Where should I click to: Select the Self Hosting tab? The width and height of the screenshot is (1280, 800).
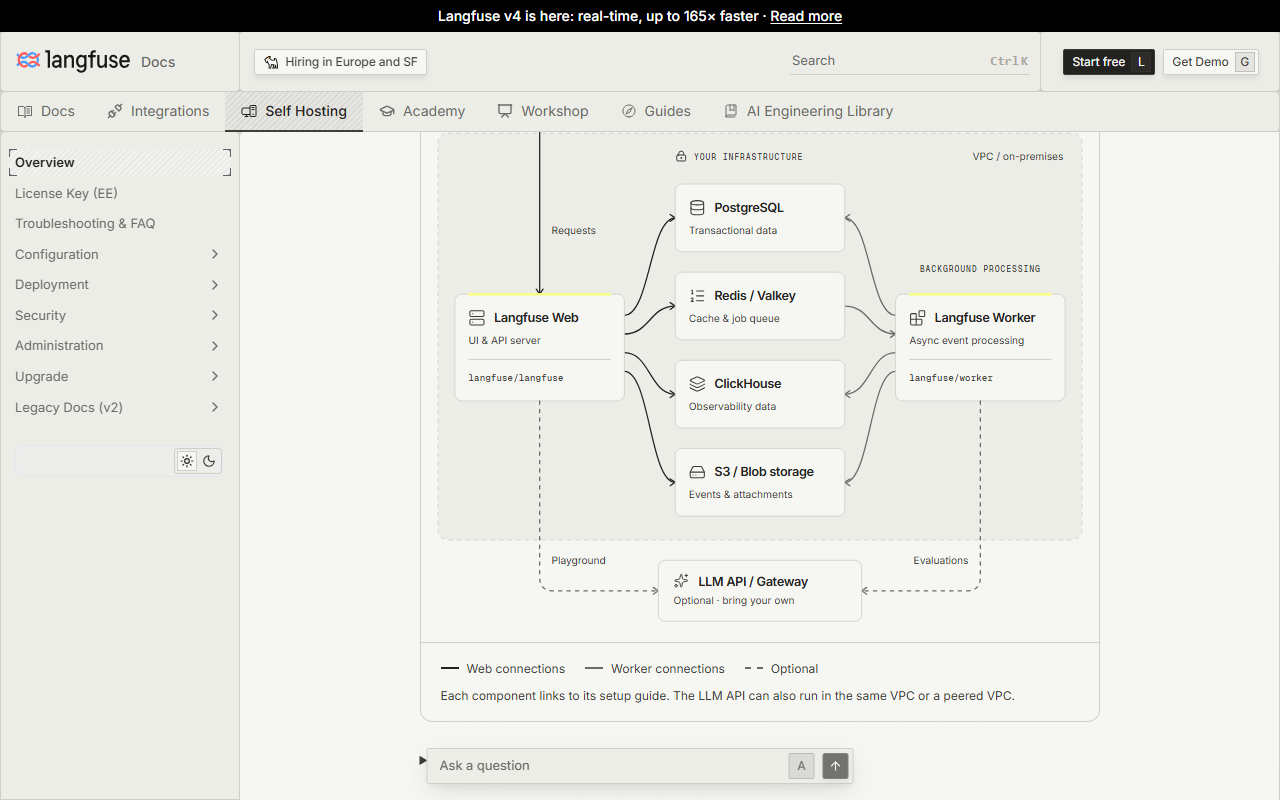(294, 111)
